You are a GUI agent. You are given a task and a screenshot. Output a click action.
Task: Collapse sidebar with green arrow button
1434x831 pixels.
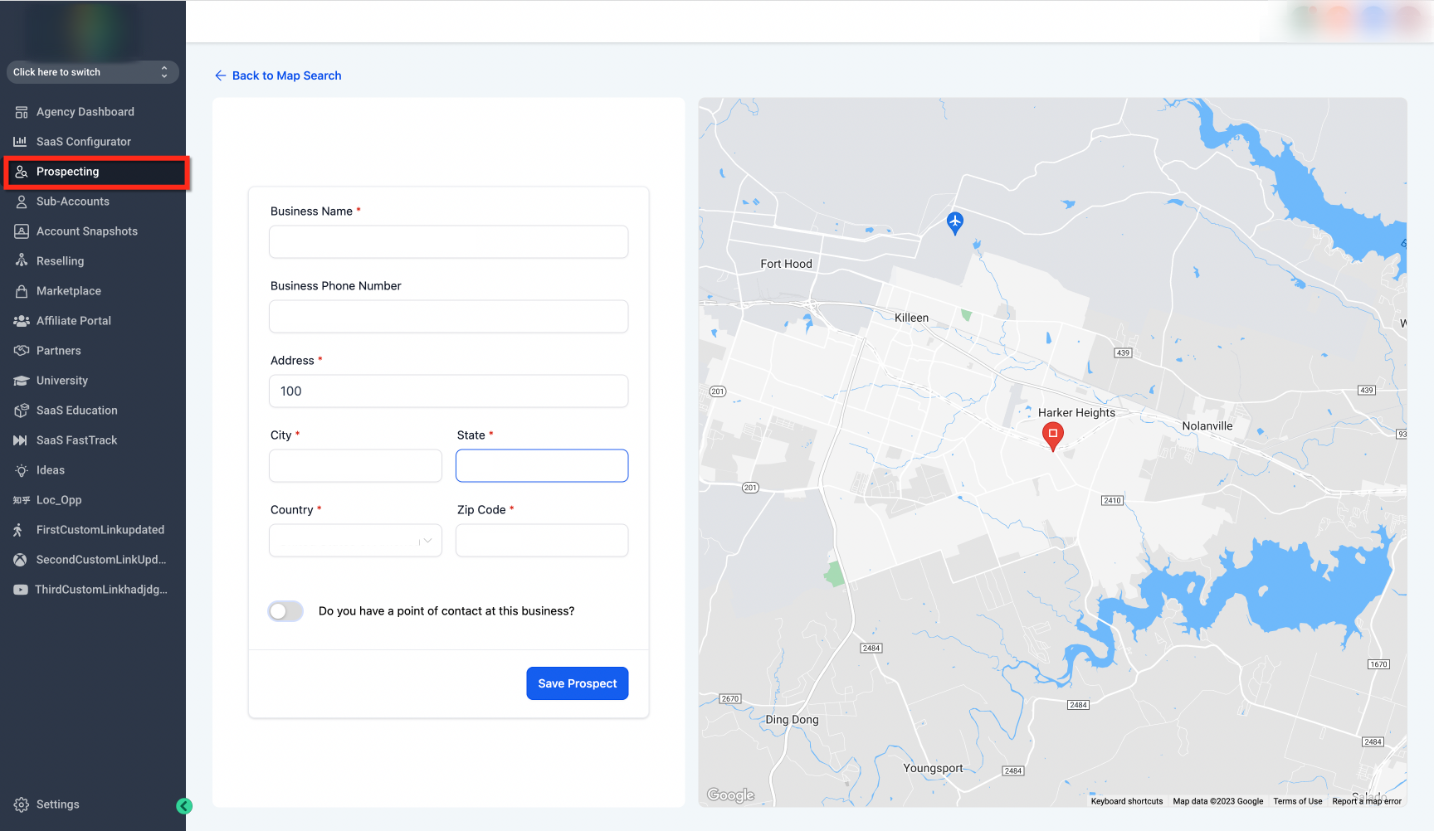(x=184, y=806)
